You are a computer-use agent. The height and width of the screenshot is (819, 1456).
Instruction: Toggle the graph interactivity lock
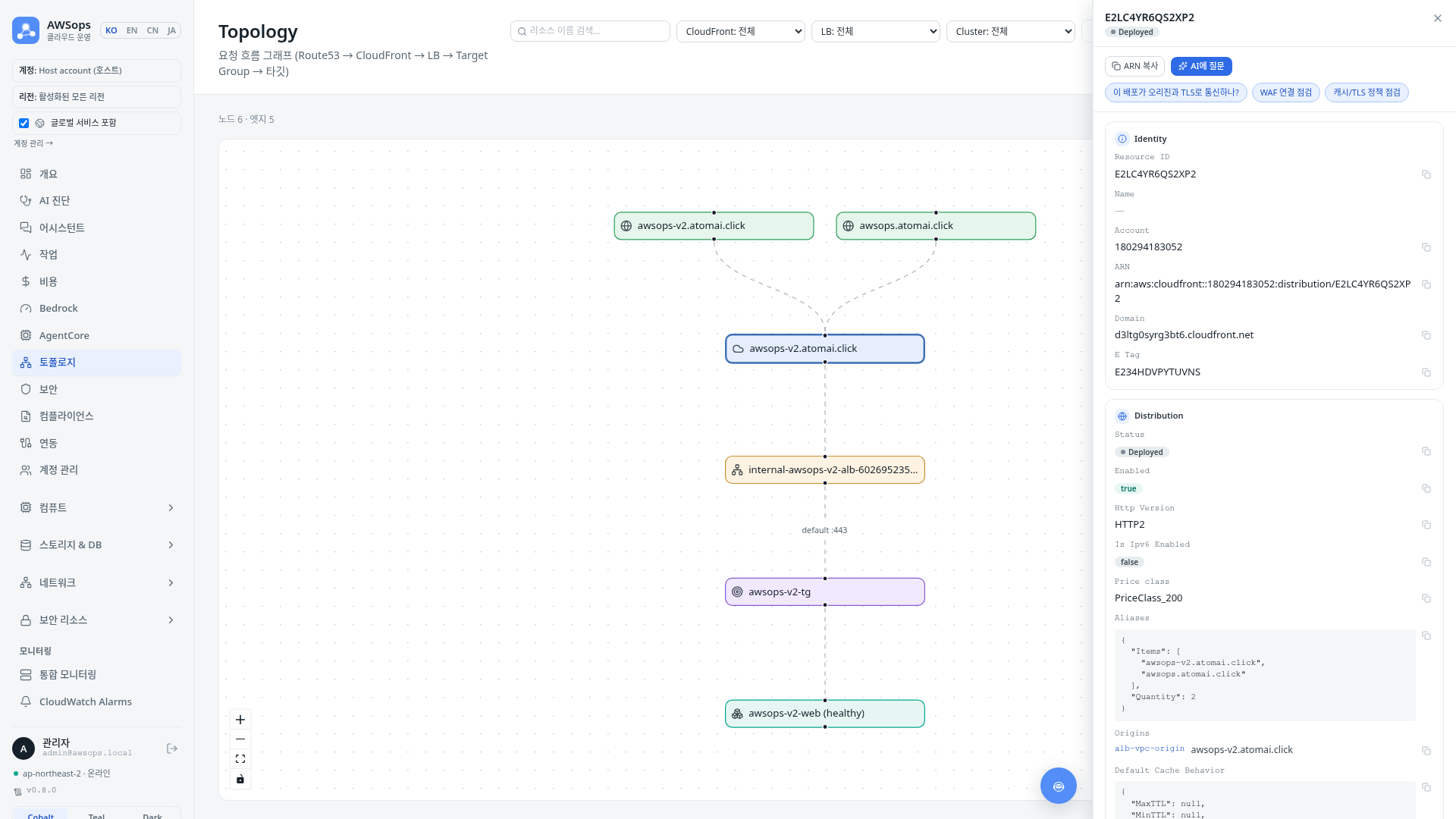[240, 779]
